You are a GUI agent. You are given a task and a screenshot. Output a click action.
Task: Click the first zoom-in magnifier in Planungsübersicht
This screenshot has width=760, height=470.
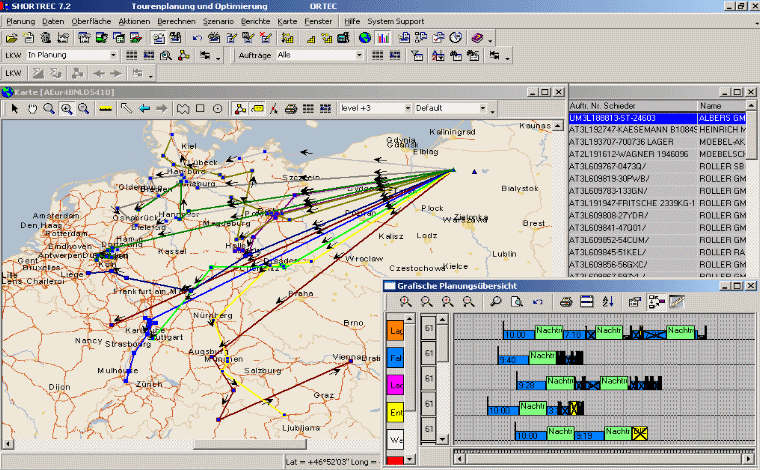tap(406, 302)
